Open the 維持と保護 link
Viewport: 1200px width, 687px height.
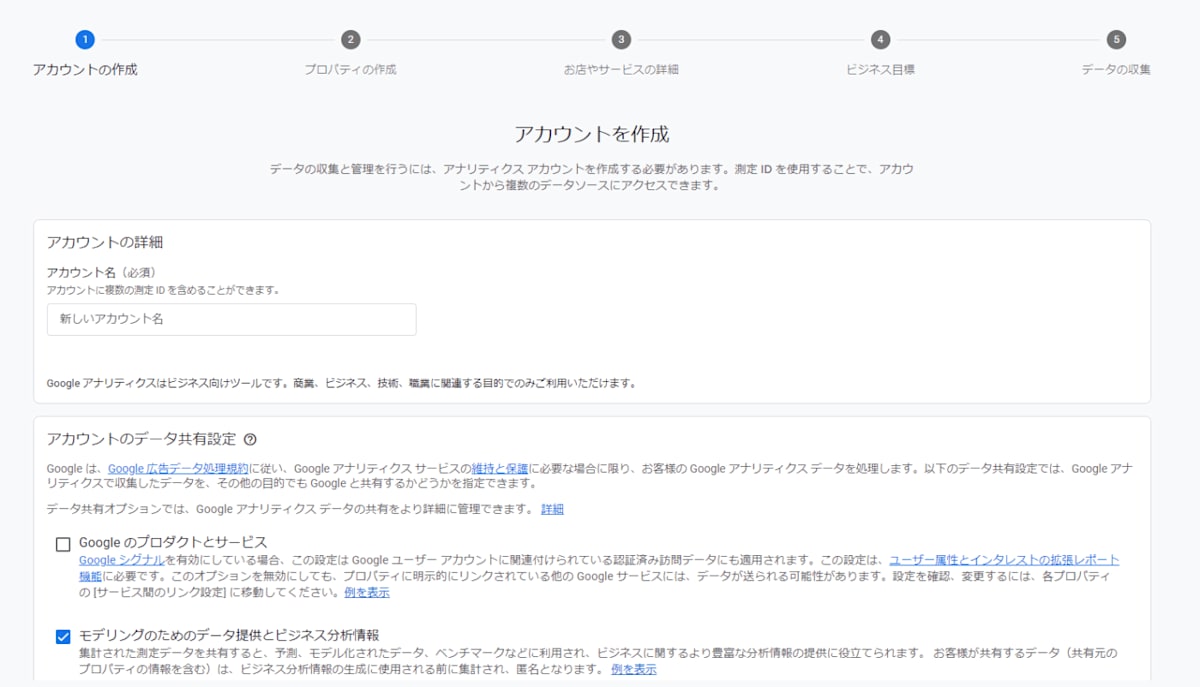point(500,468)
